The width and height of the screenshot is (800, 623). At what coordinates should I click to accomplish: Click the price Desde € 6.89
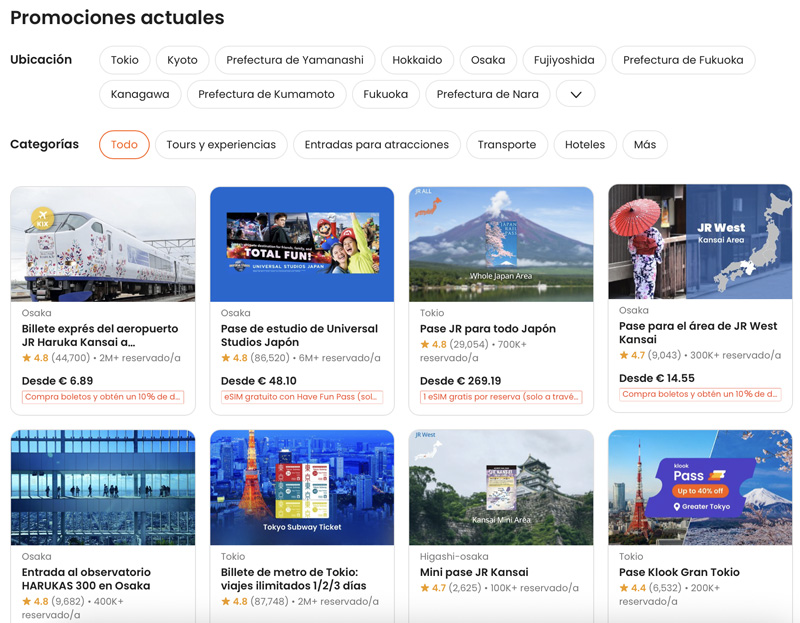coord(57,381)
